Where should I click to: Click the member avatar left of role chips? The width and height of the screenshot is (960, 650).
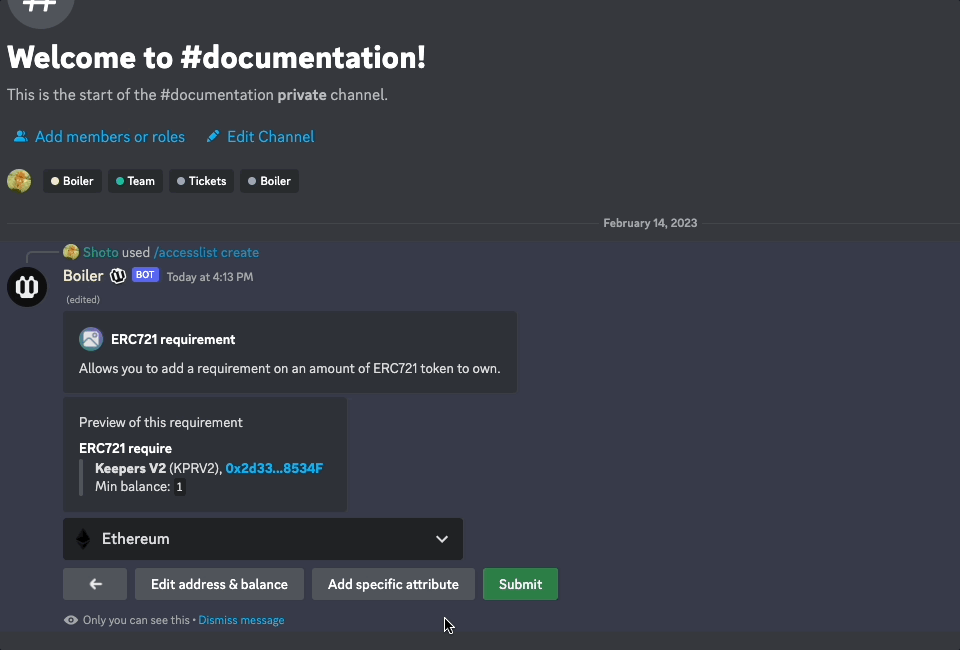19,181
